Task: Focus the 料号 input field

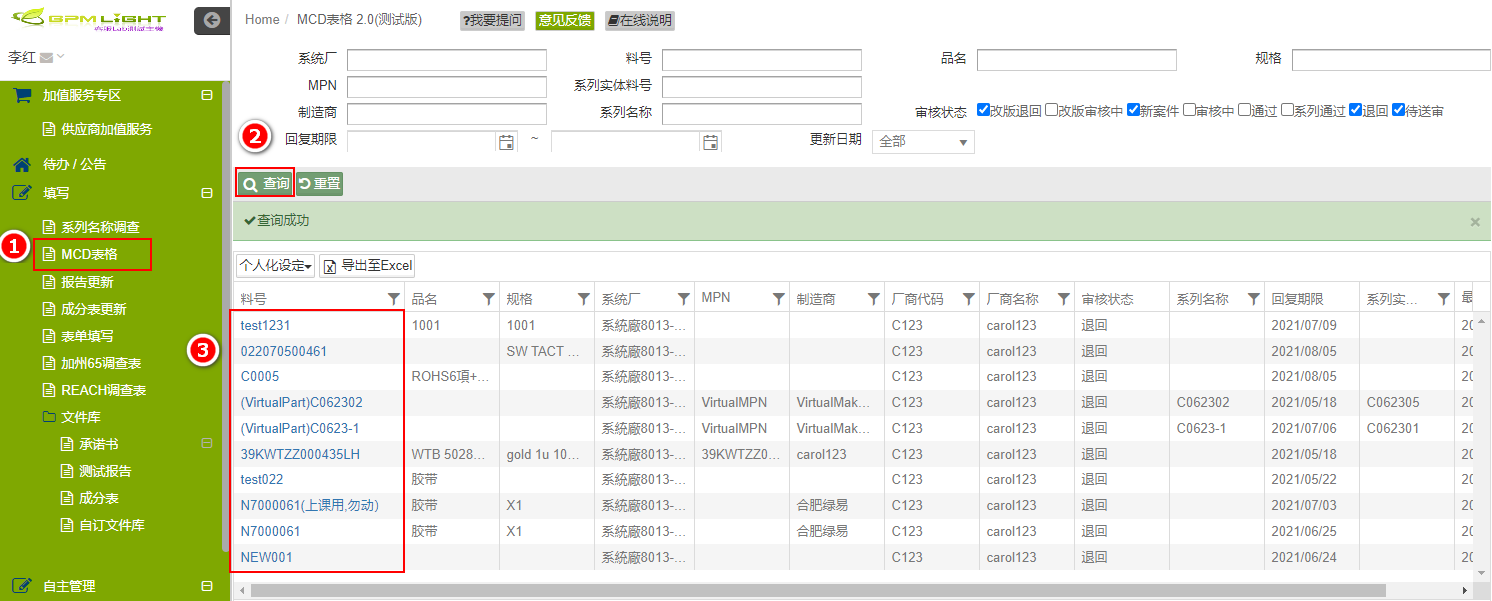Action: click(x=762, y=59)
